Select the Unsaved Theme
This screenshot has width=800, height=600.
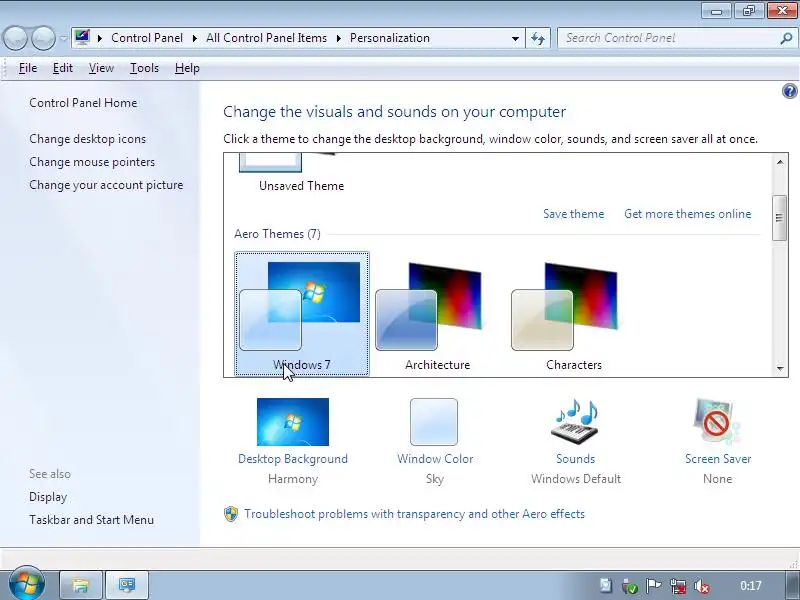click(302, 173)
